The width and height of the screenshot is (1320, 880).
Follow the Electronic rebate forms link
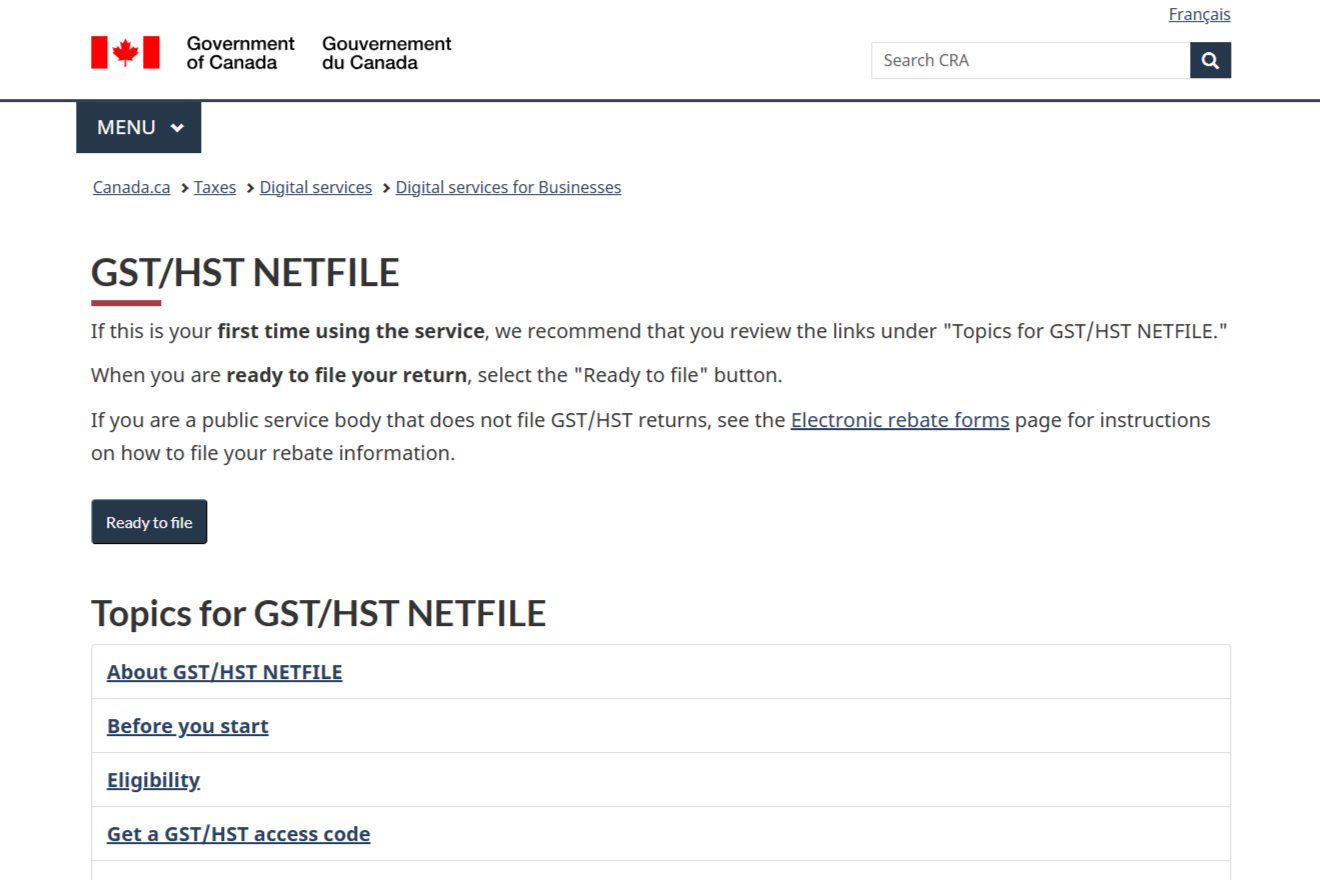(x=899, y=420)
